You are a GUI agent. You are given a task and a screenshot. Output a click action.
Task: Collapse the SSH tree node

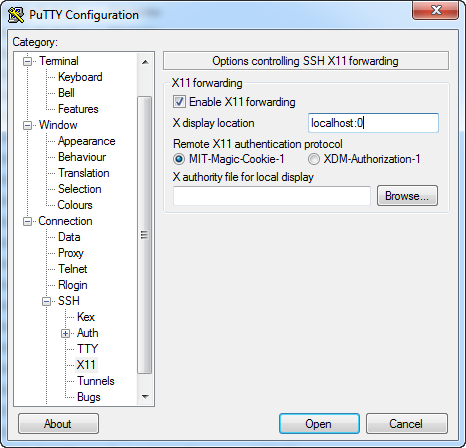pos(47,301)
